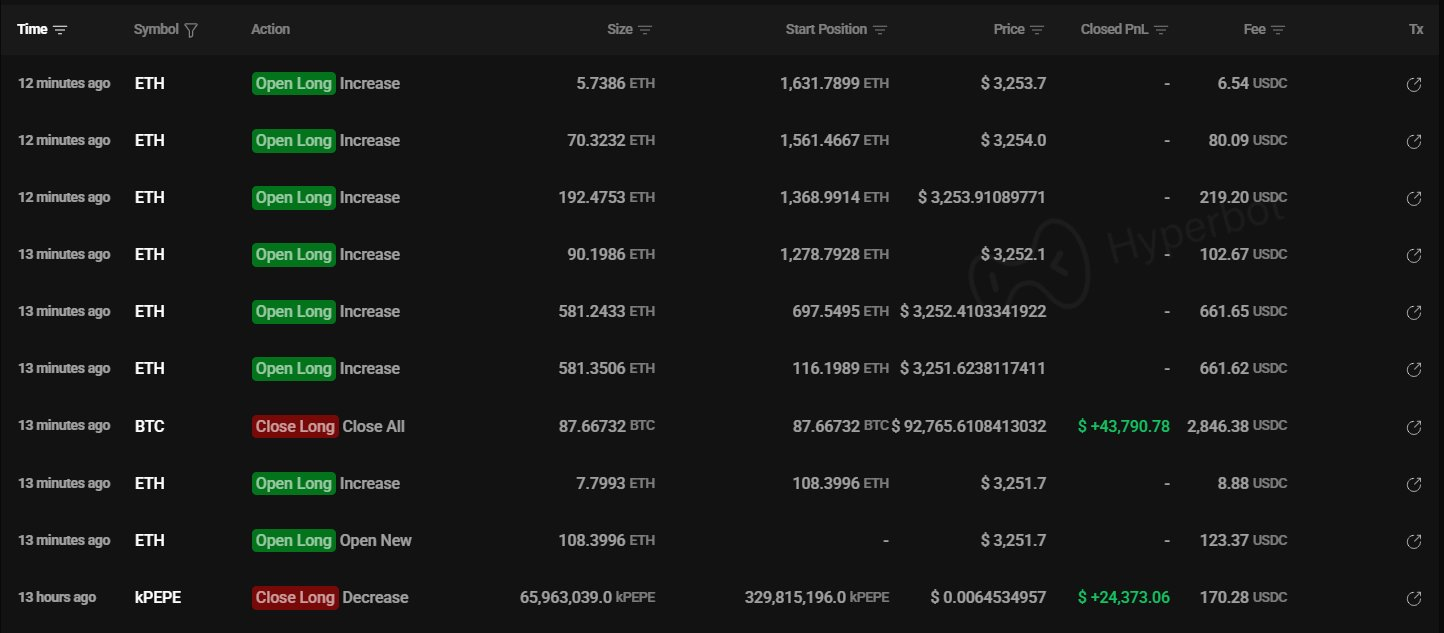
Task: Open transaction link for 192.4753 ETH trade
Action: (x=1414, y=199)
